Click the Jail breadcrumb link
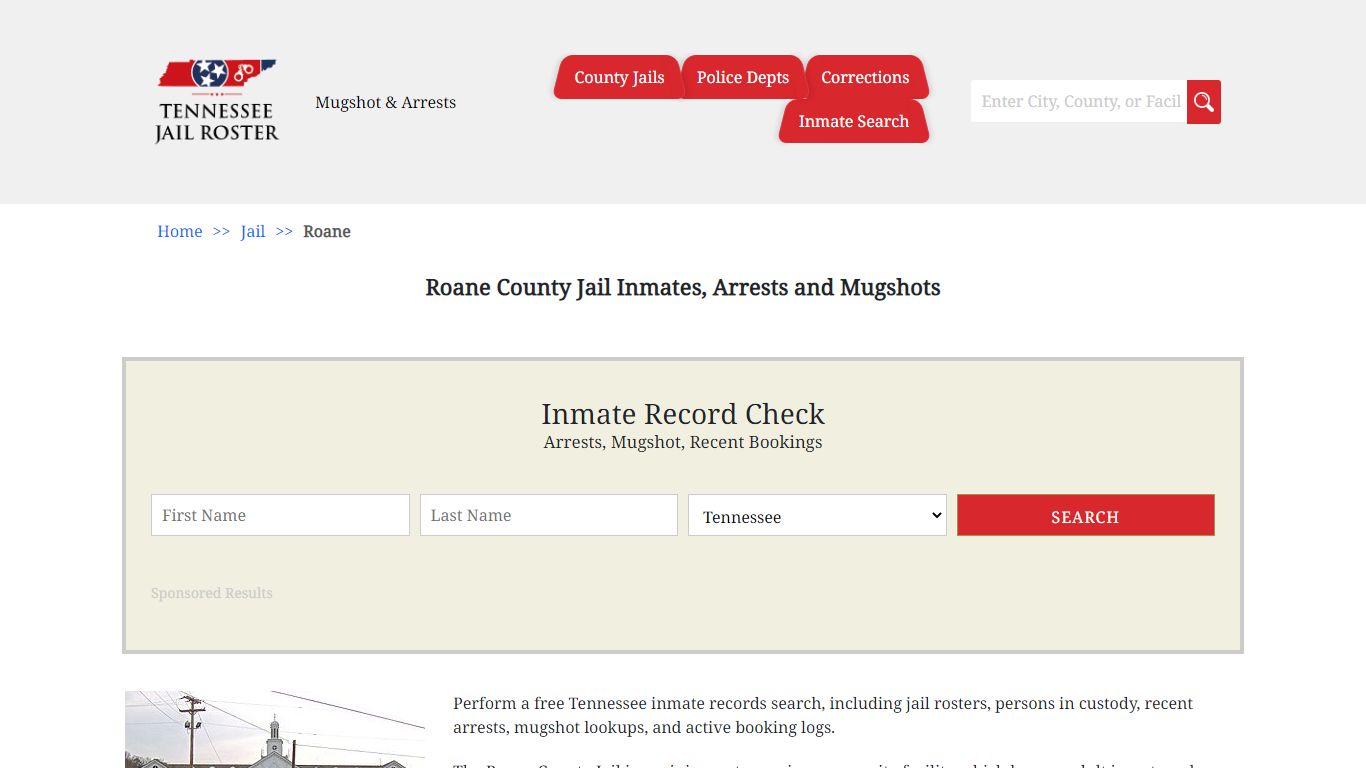 click(x=253, y=231)
